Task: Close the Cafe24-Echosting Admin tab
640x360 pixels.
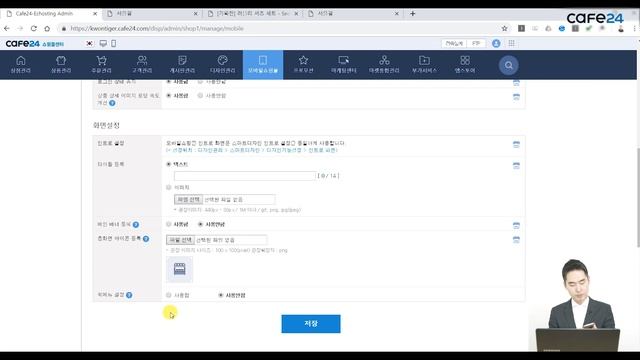Action: tap(95, 13)
